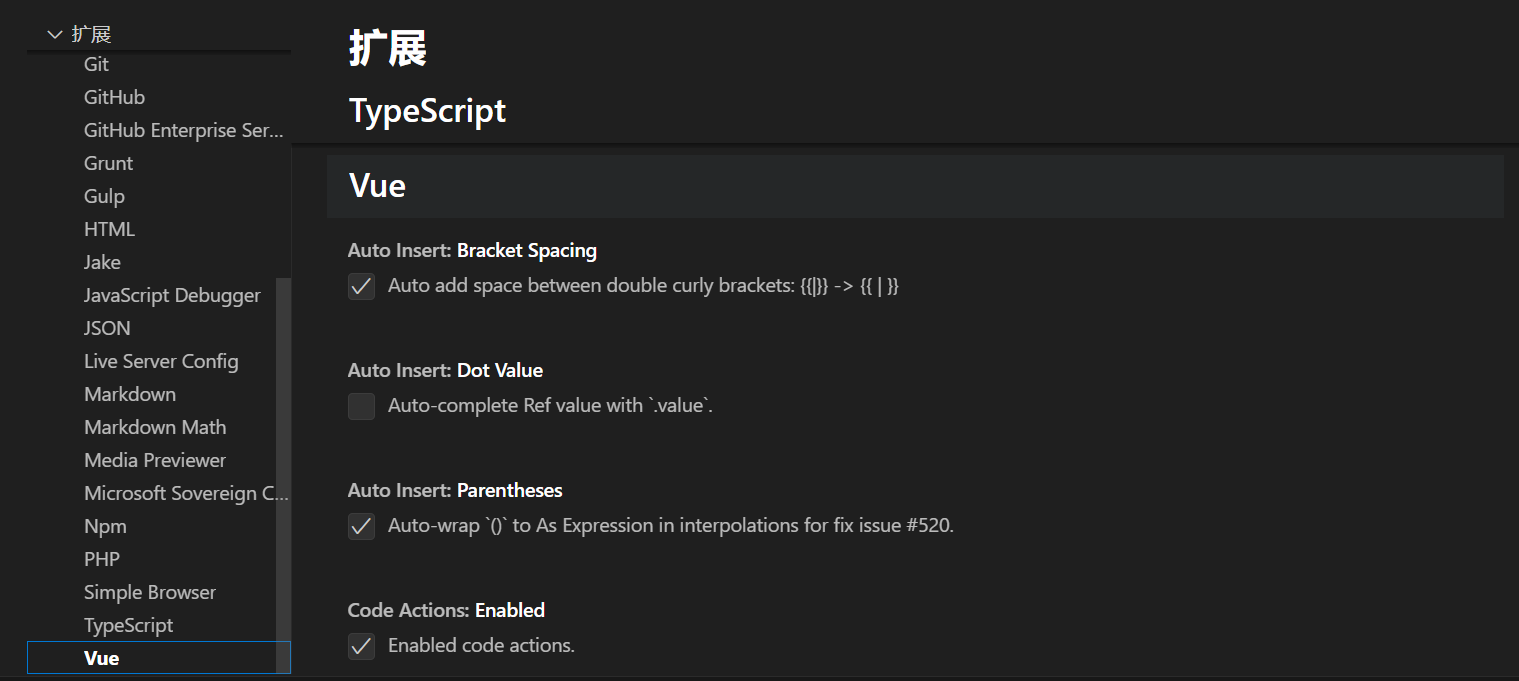This screenshot has width=1519, height=681.
Task: Enable the Dot Value checkbox
Action: pyautogui.click(x=361, y=406)
